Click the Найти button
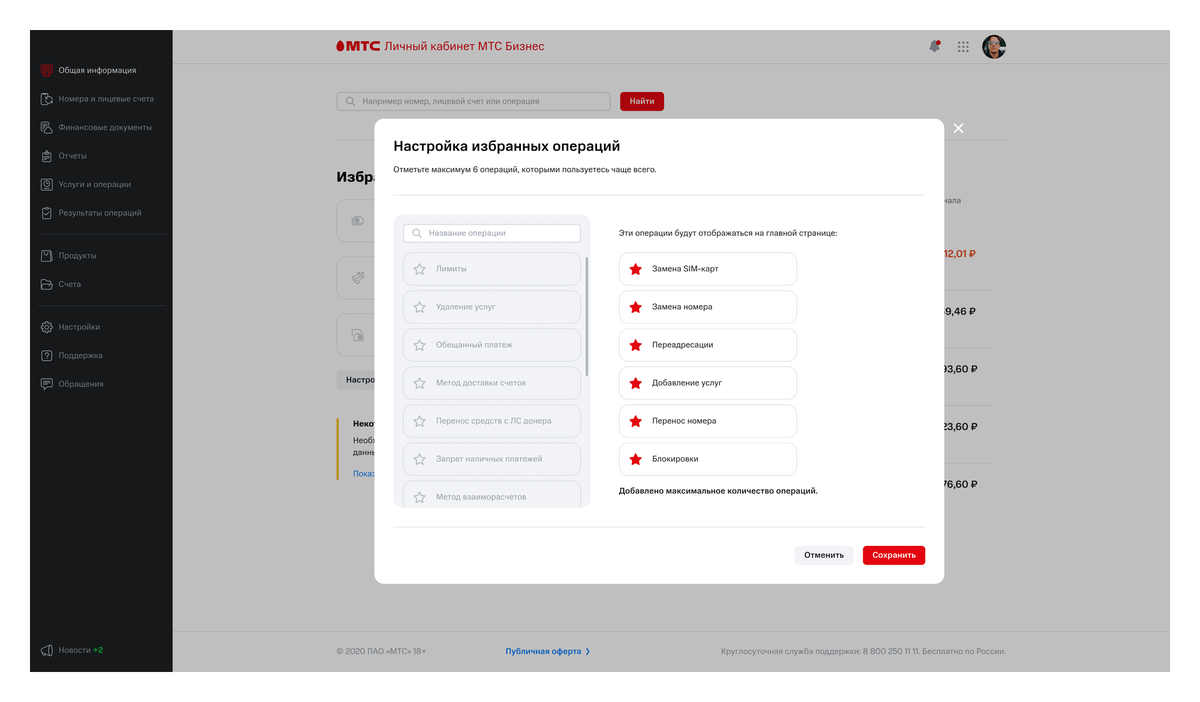The width and height of the screenshot is (1200, 702). click(642, 101)
